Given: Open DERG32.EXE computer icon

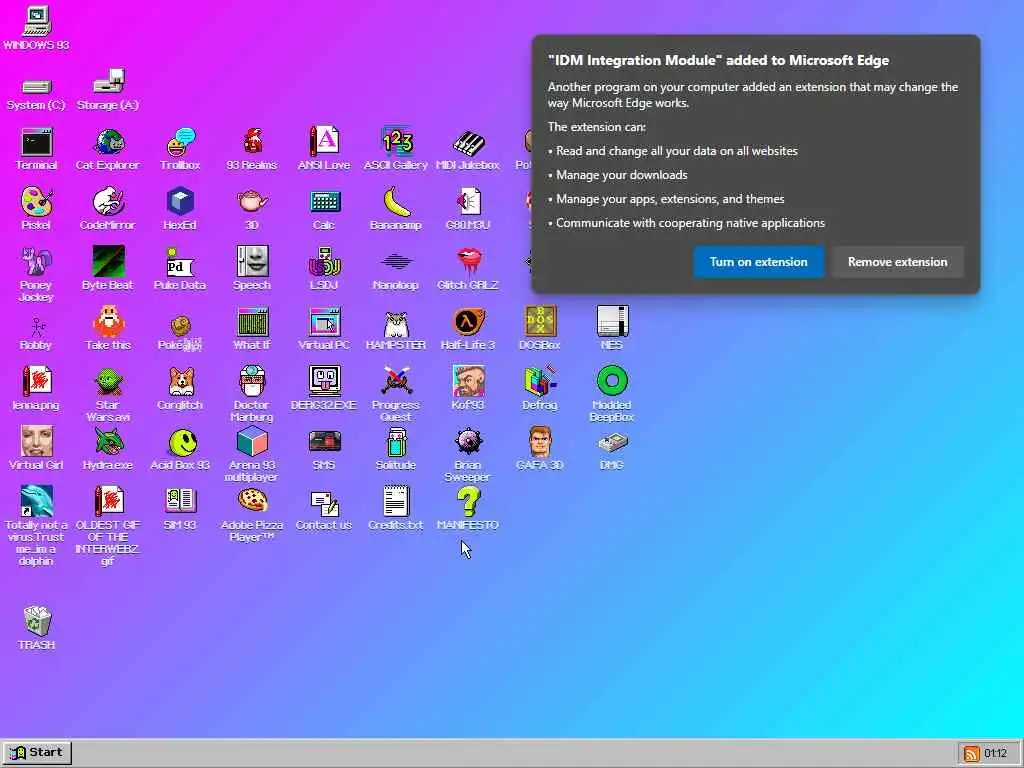Looking at the screenshot, I should [324, 381].
